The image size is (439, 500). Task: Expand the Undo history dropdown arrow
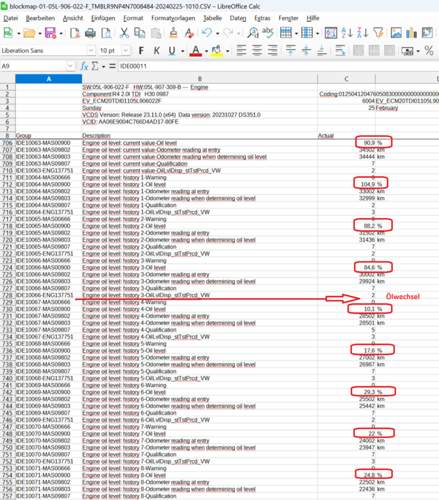click(x=217, y=33)
